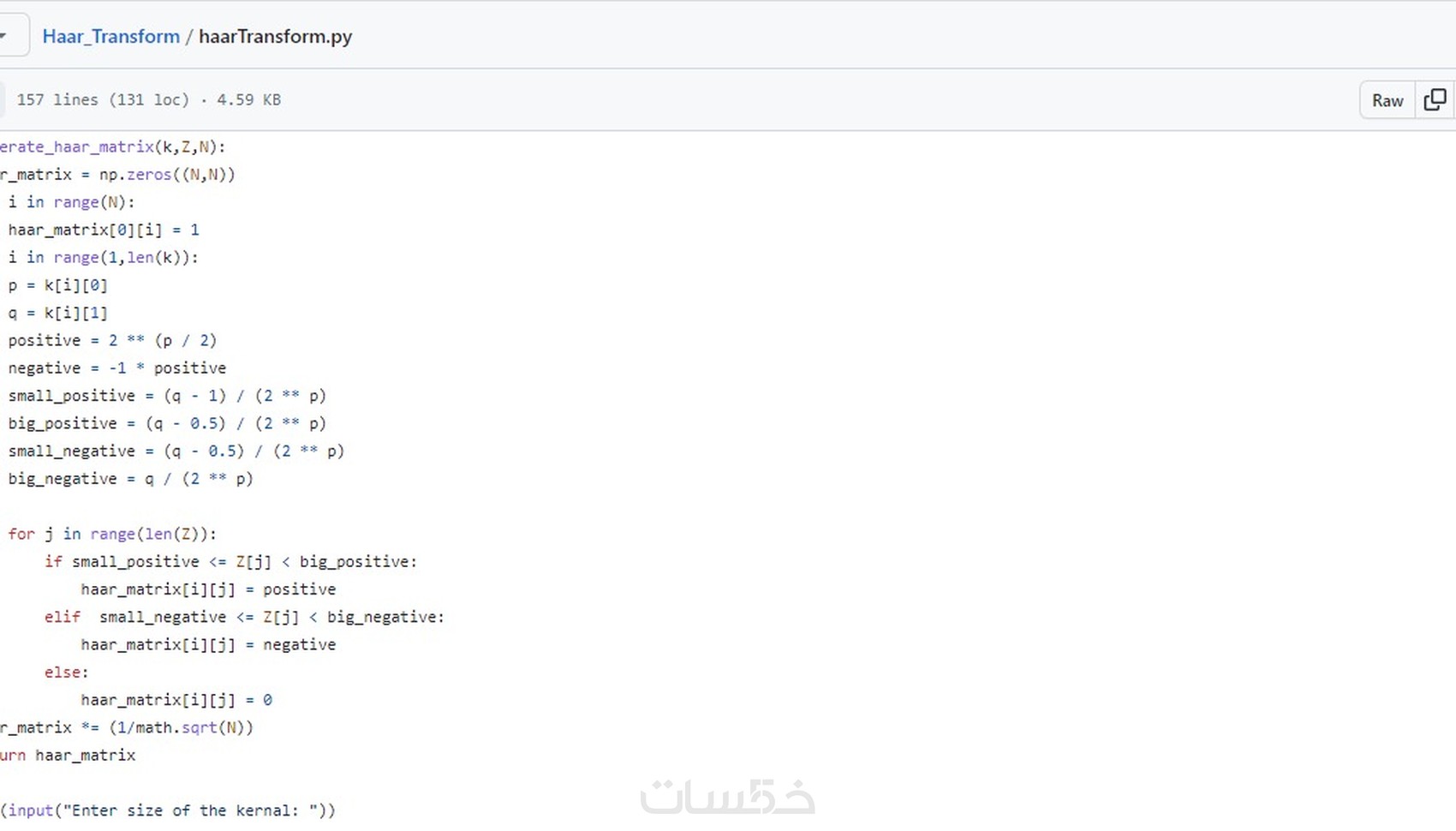The height and width of the screenshot is (831, 1456).
Task: Open the Haar_Transform repository link
Action: coord(111,36)
